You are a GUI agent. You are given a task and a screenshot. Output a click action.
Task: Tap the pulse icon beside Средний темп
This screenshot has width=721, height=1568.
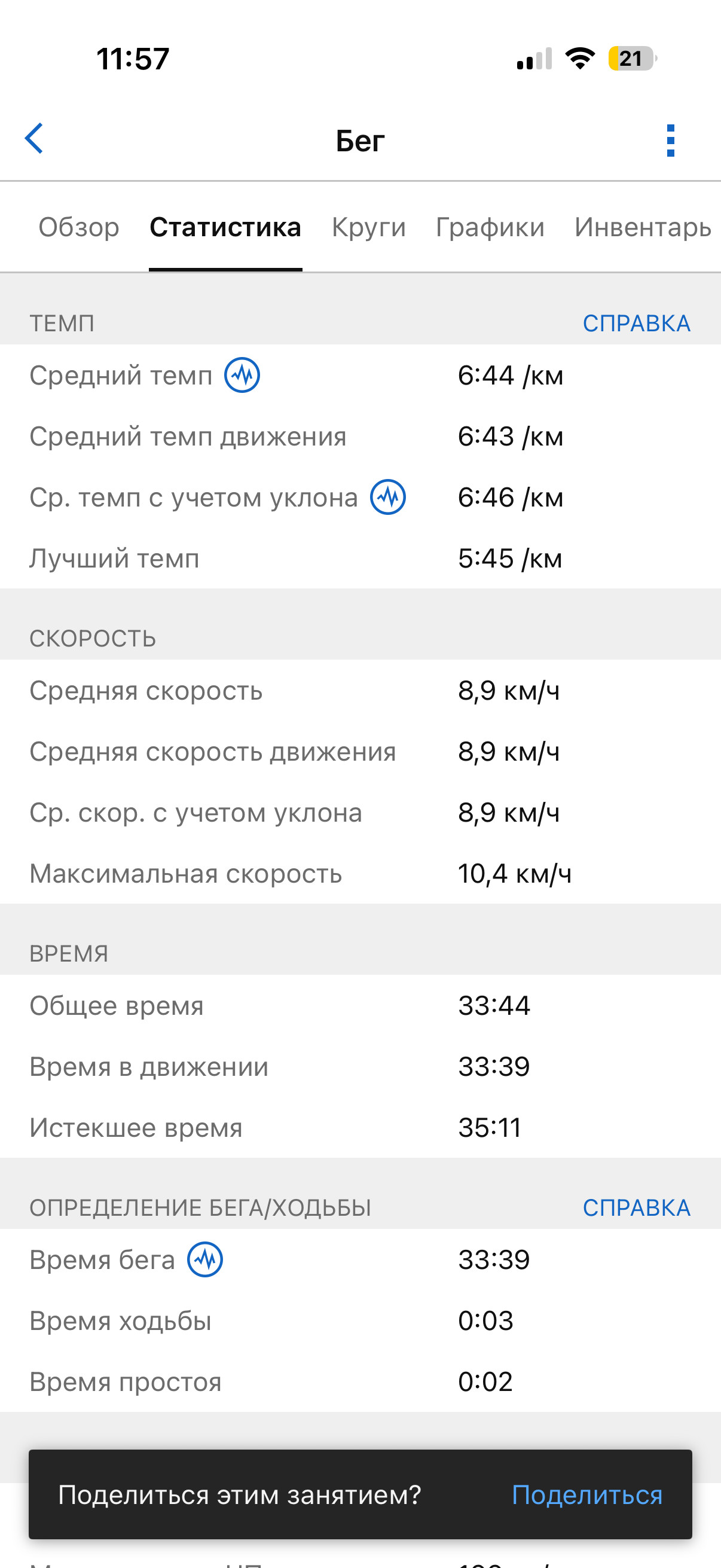[242, 375]
